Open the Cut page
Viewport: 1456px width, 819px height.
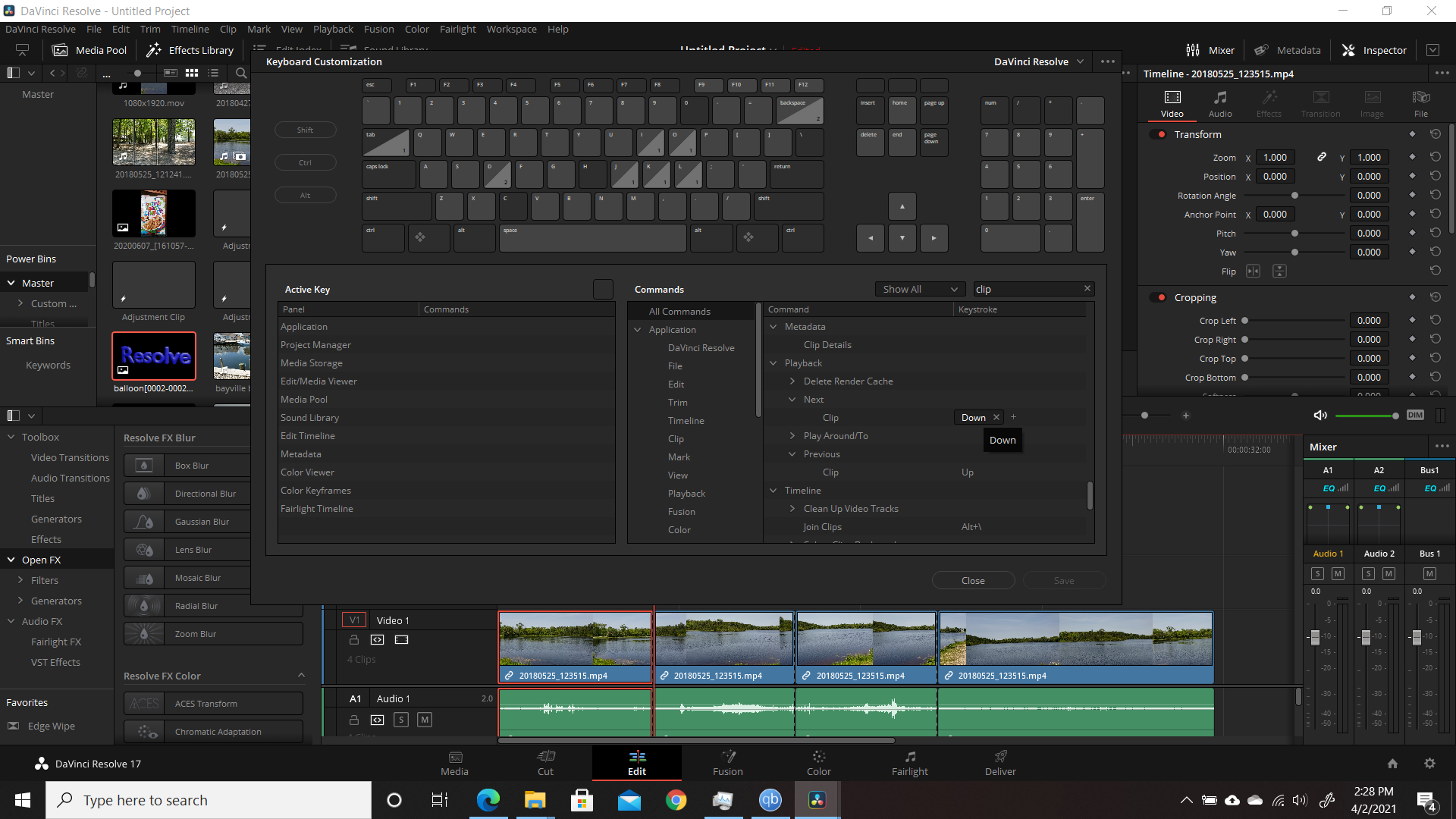[x=545, y=763]
